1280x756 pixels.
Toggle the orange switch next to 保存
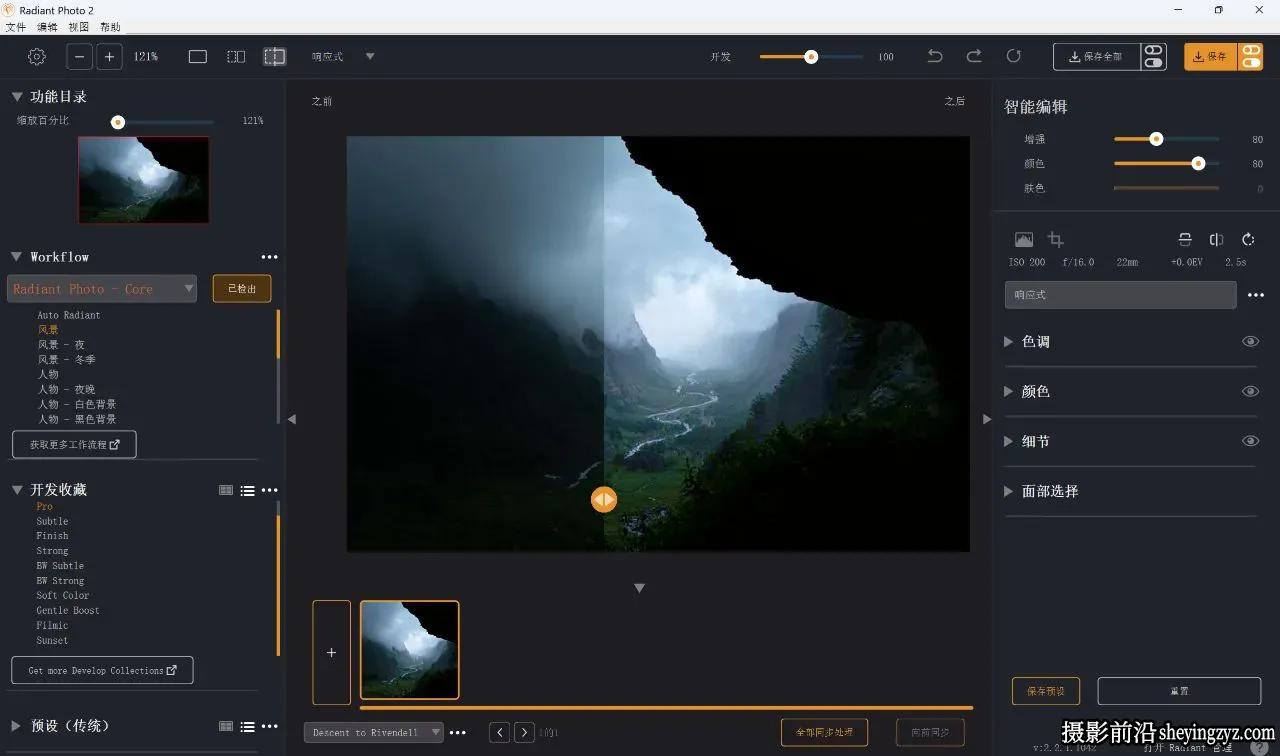[x=1251, y=57]
